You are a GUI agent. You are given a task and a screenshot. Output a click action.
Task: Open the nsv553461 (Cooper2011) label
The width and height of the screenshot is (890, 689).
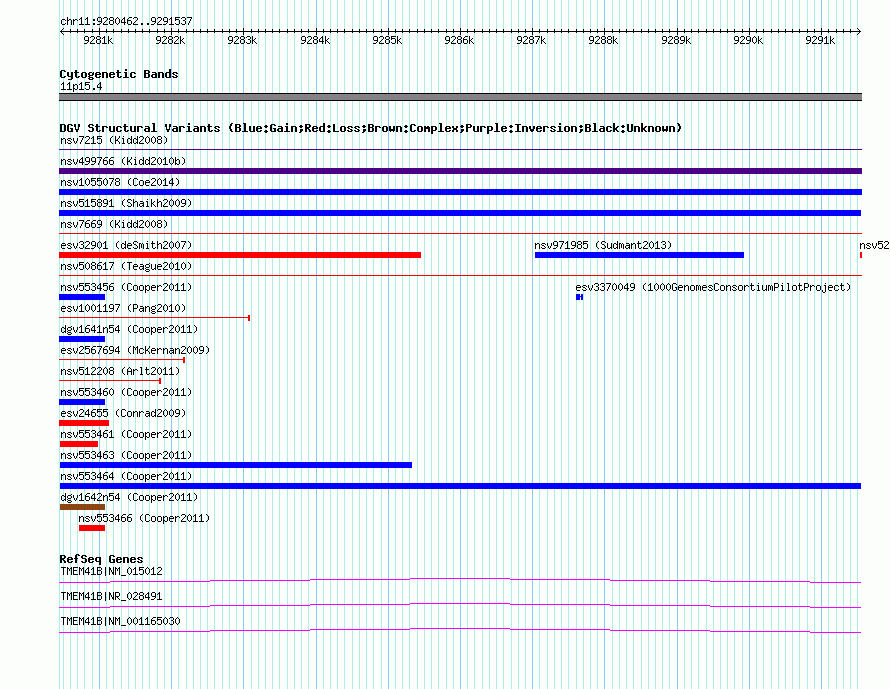point(126,434)
